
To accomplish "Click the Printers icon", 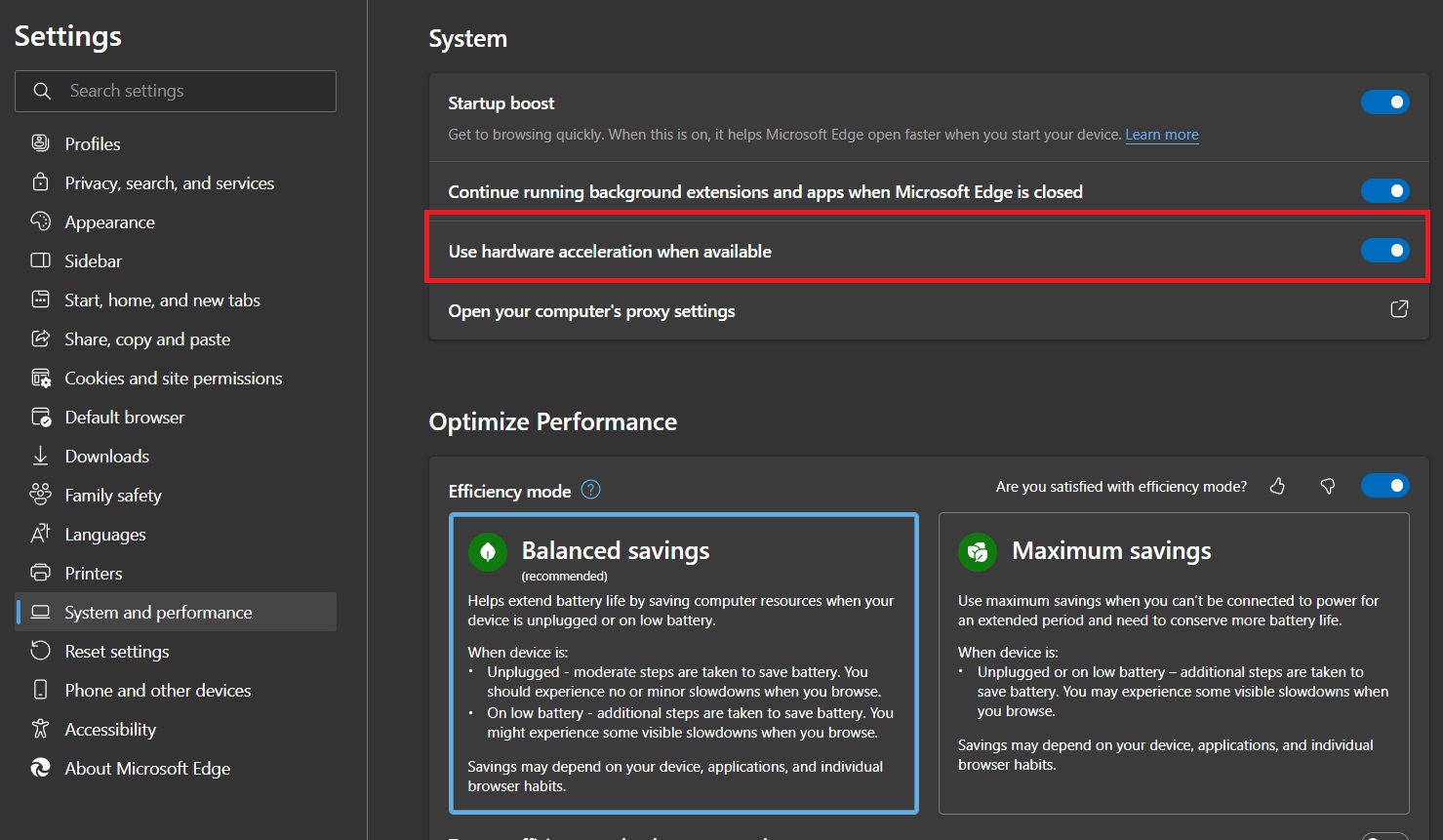I will (x=40, y=573).
